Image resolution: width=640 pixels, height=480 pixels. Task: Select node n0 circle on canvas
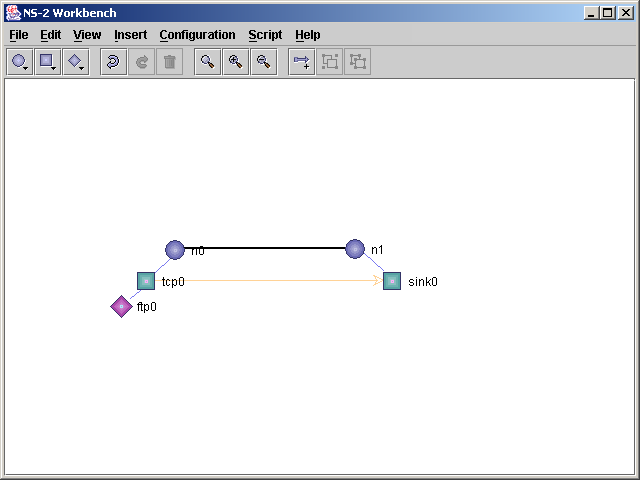coord(175,250)
